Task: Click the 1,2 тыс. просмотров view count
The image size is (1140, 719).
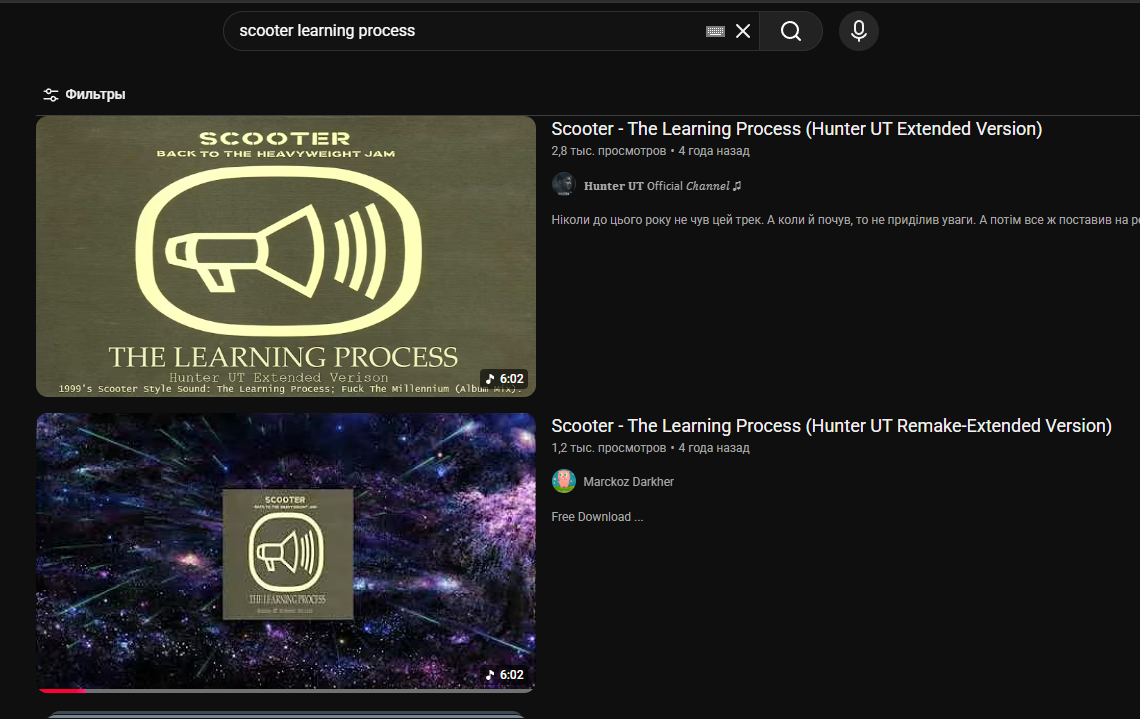Action: [x=609, y=448]
